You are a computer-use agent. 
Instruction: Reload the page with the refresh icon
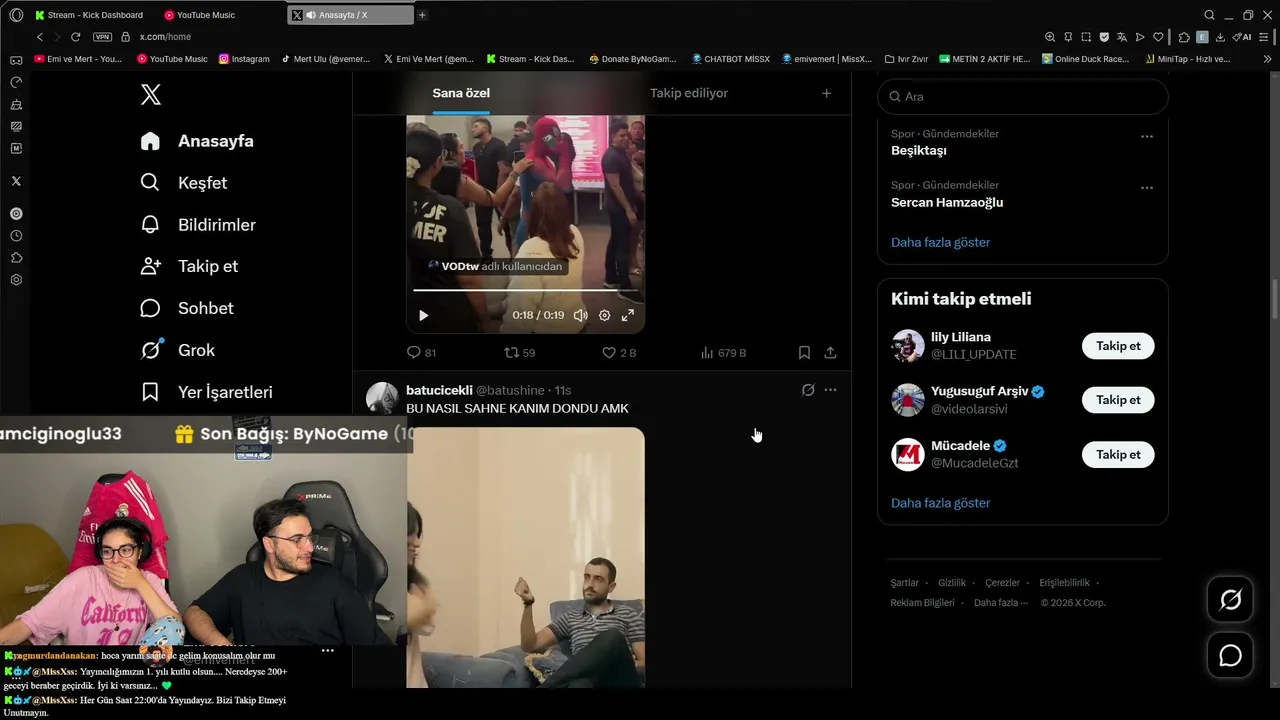[75, 37]
